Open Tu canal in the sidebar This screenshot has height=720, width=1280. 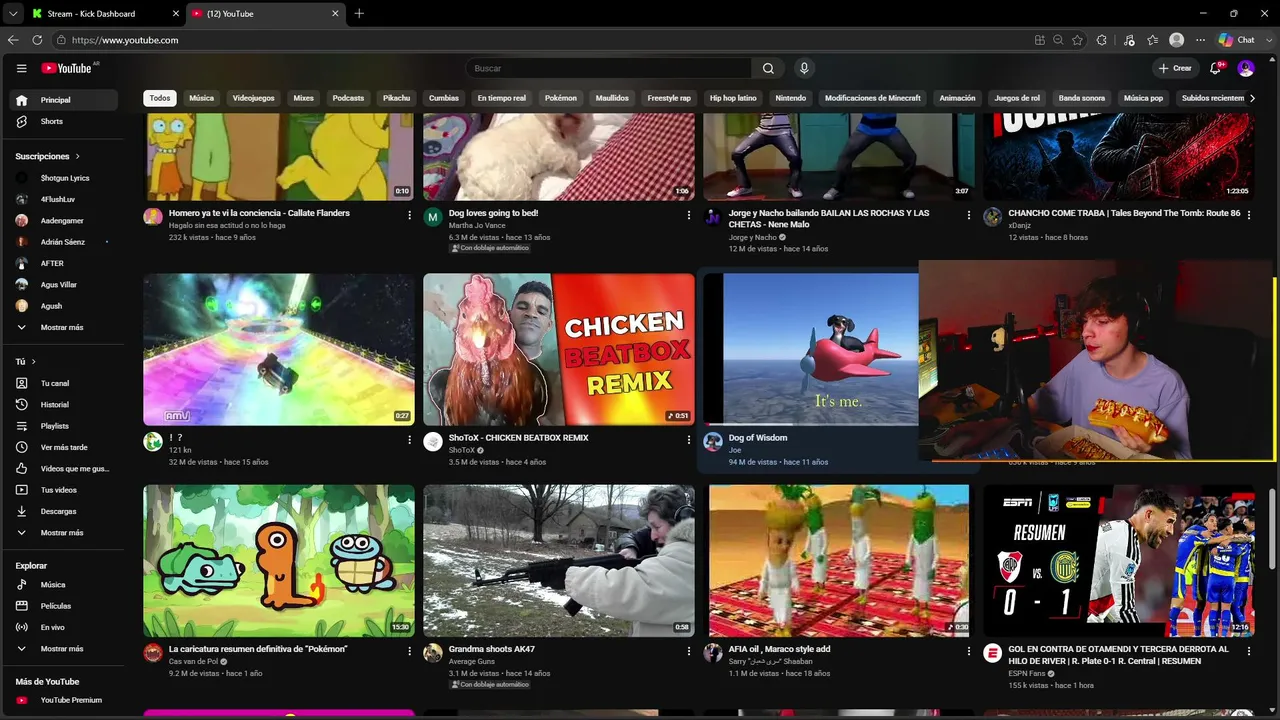pyautogui.click(x=64, y=383)
